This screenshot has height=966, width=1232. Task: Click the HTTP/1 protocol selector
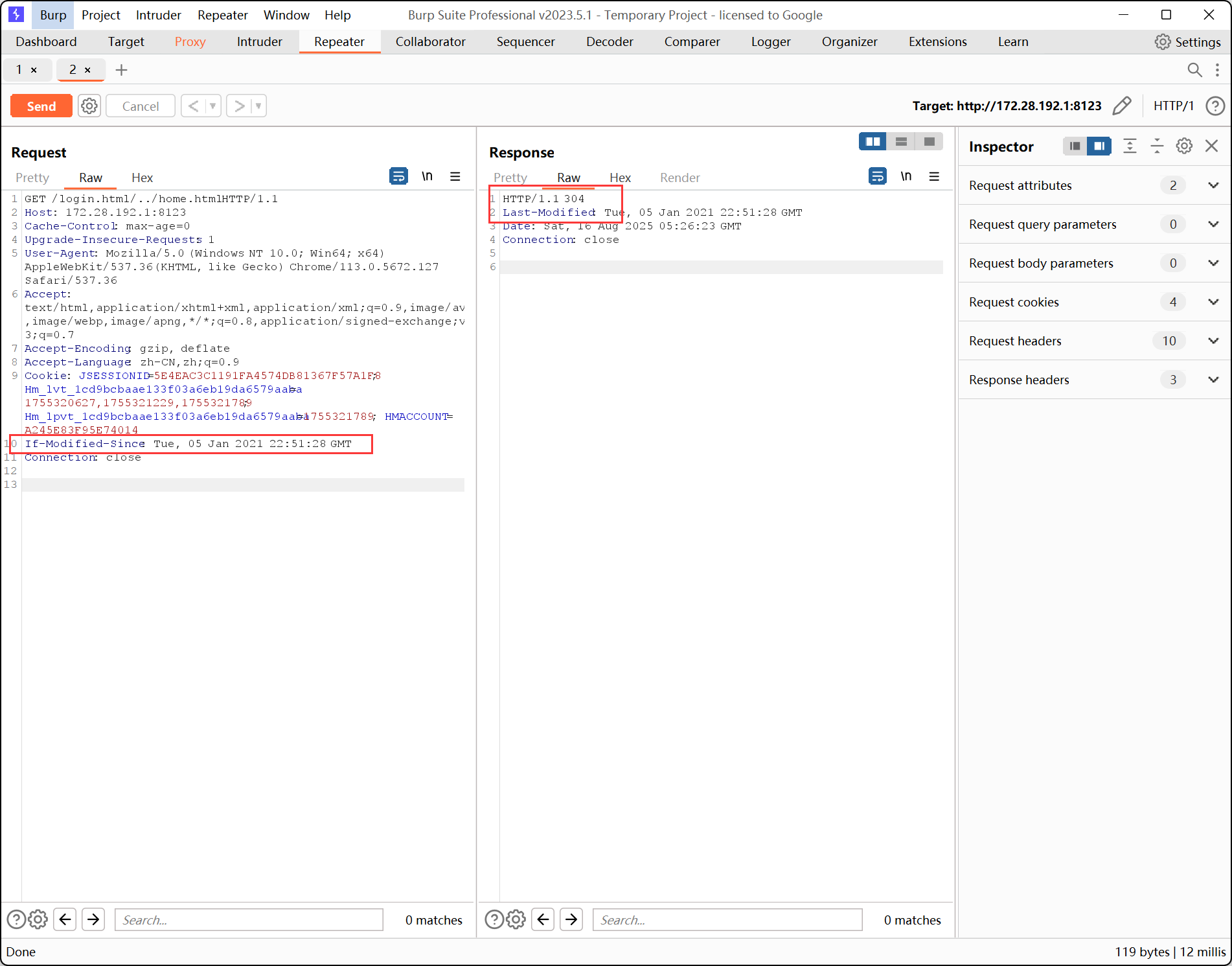[1173, 106]
